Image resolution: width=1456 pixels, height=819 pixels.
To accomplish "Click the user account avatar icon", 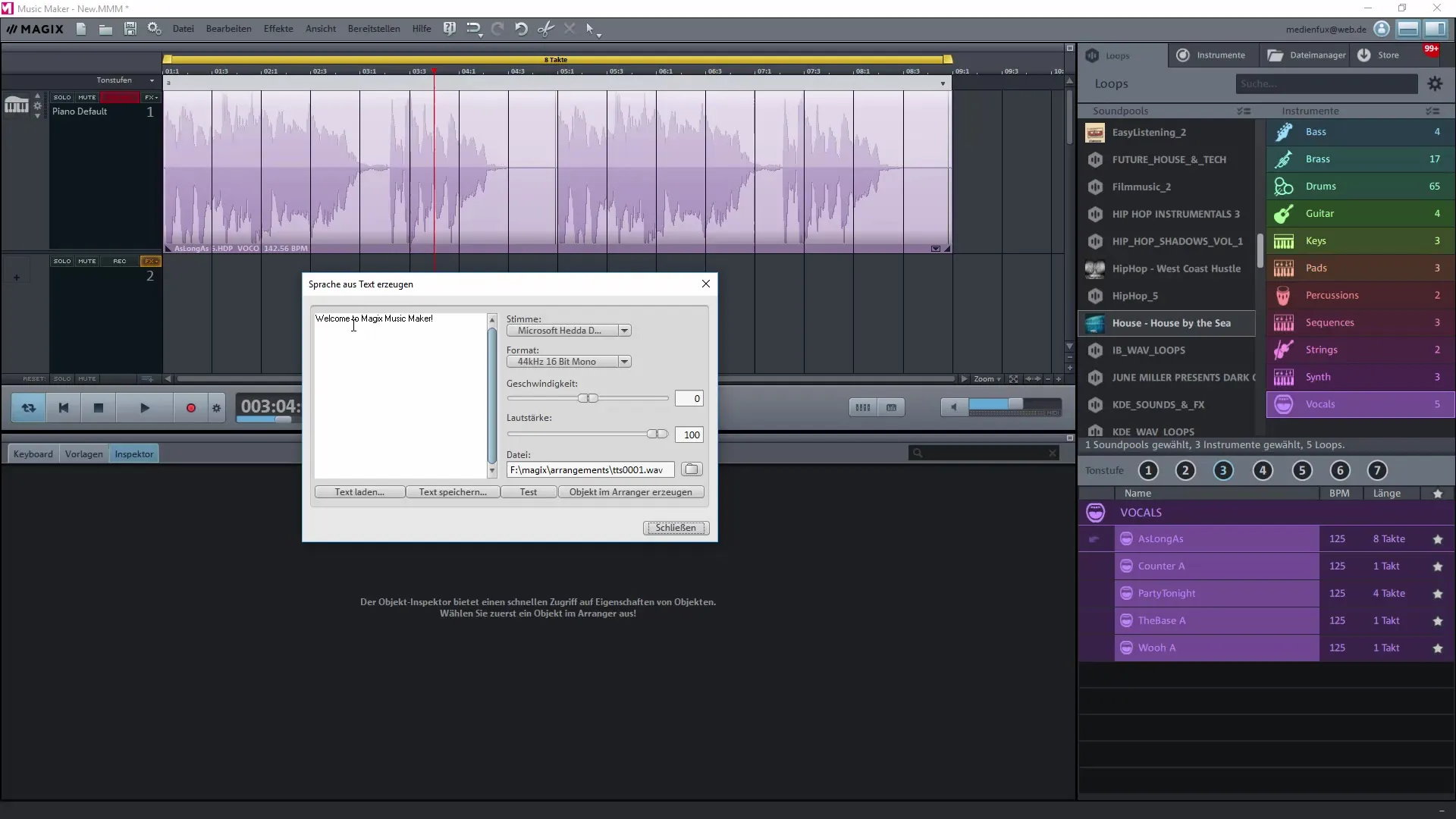I will click(1382, 29).
